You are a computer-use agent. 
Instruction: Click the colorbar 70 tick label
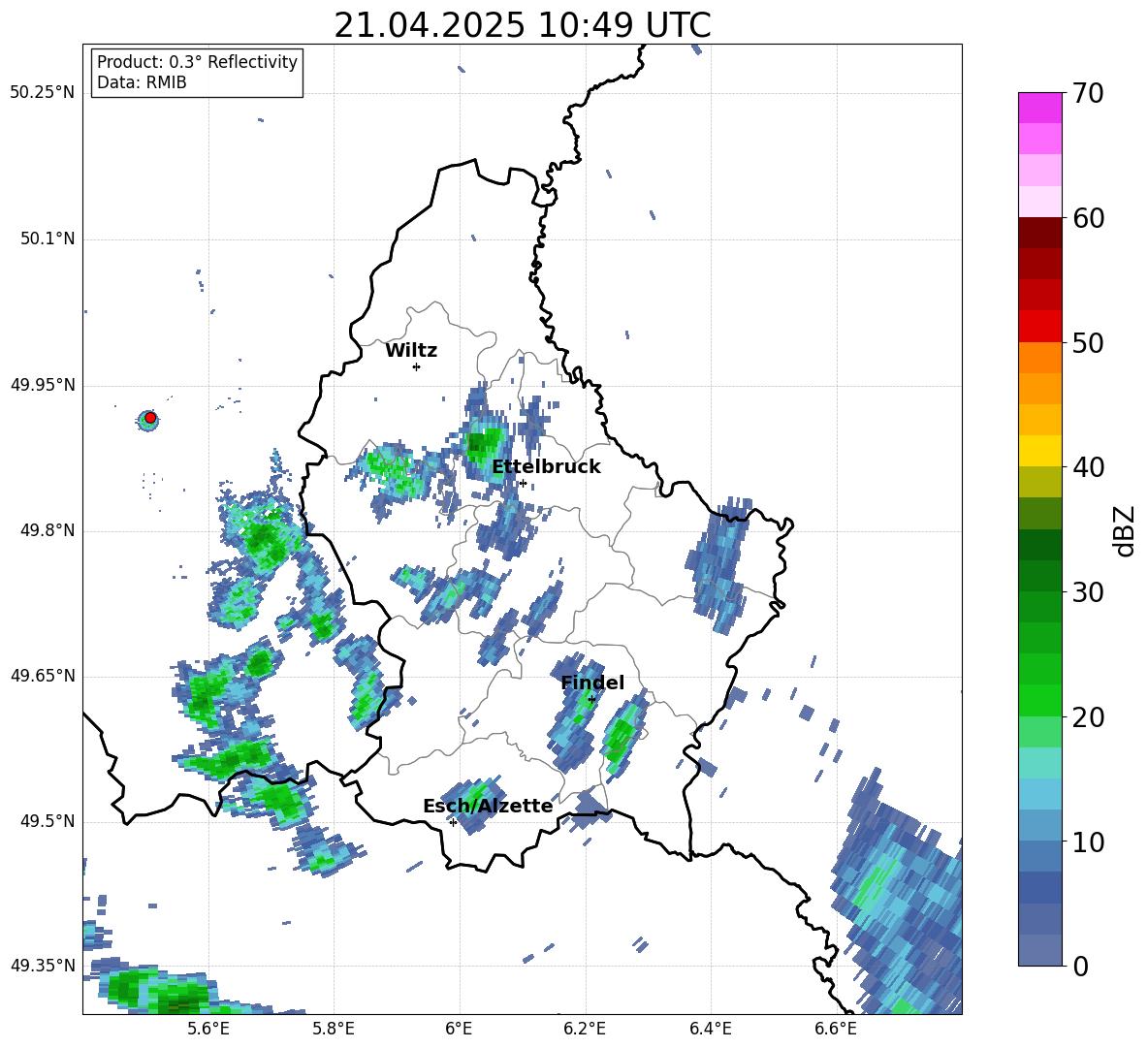point(1088,94)
